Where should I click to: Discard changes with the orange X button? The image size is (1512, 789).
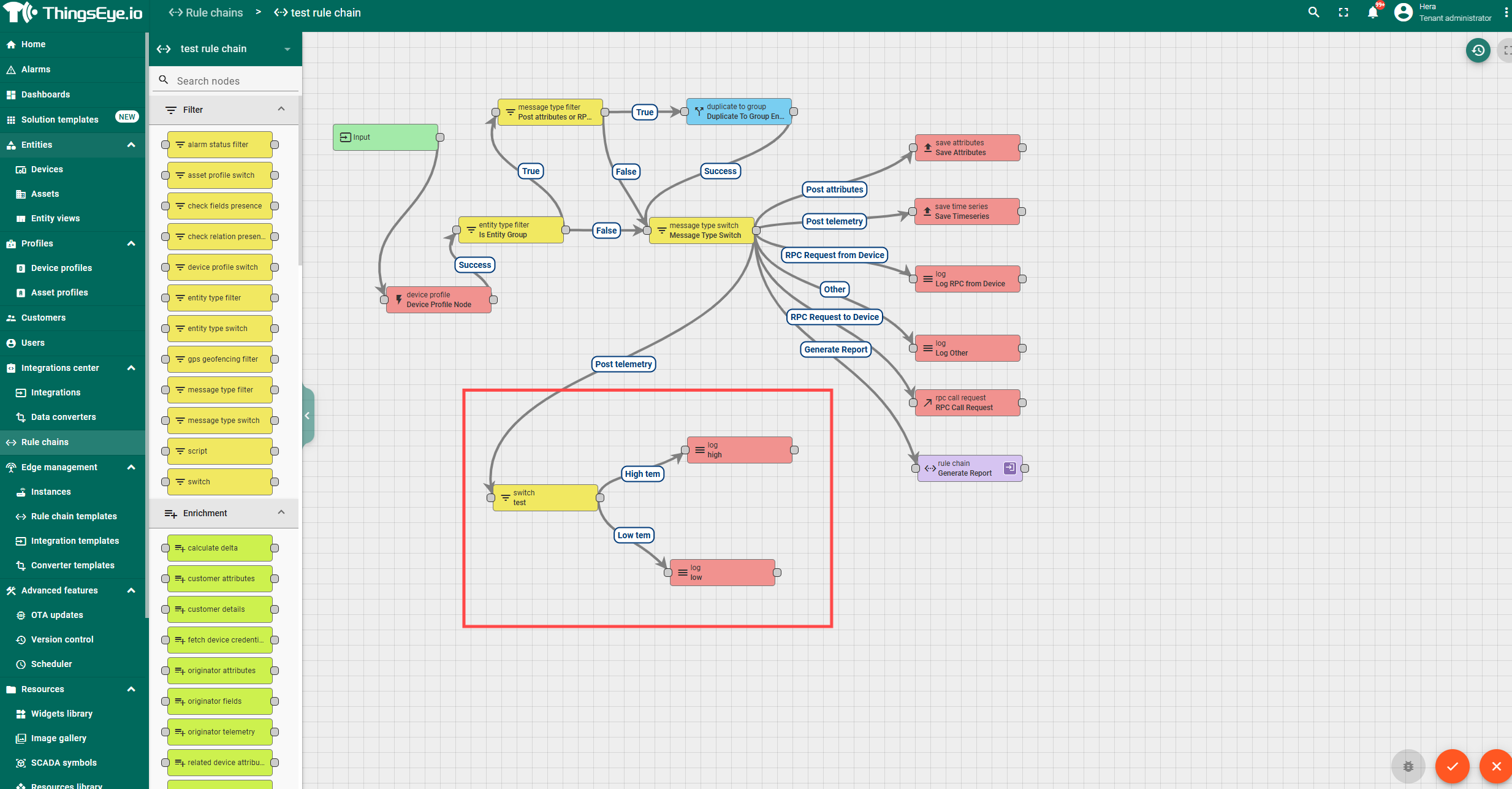[x=1496, y=766]
